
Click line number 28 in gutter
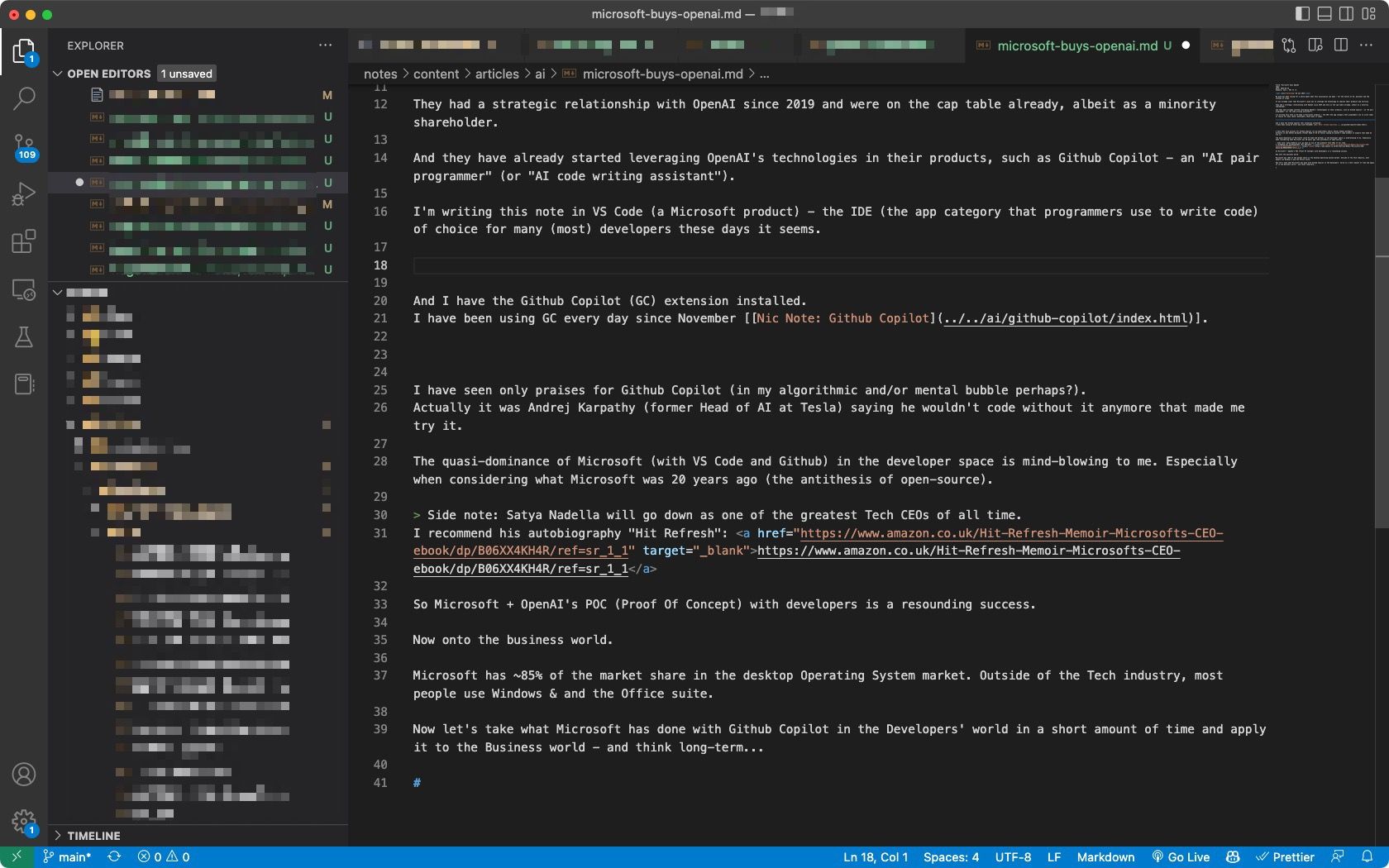pos(380,461)
